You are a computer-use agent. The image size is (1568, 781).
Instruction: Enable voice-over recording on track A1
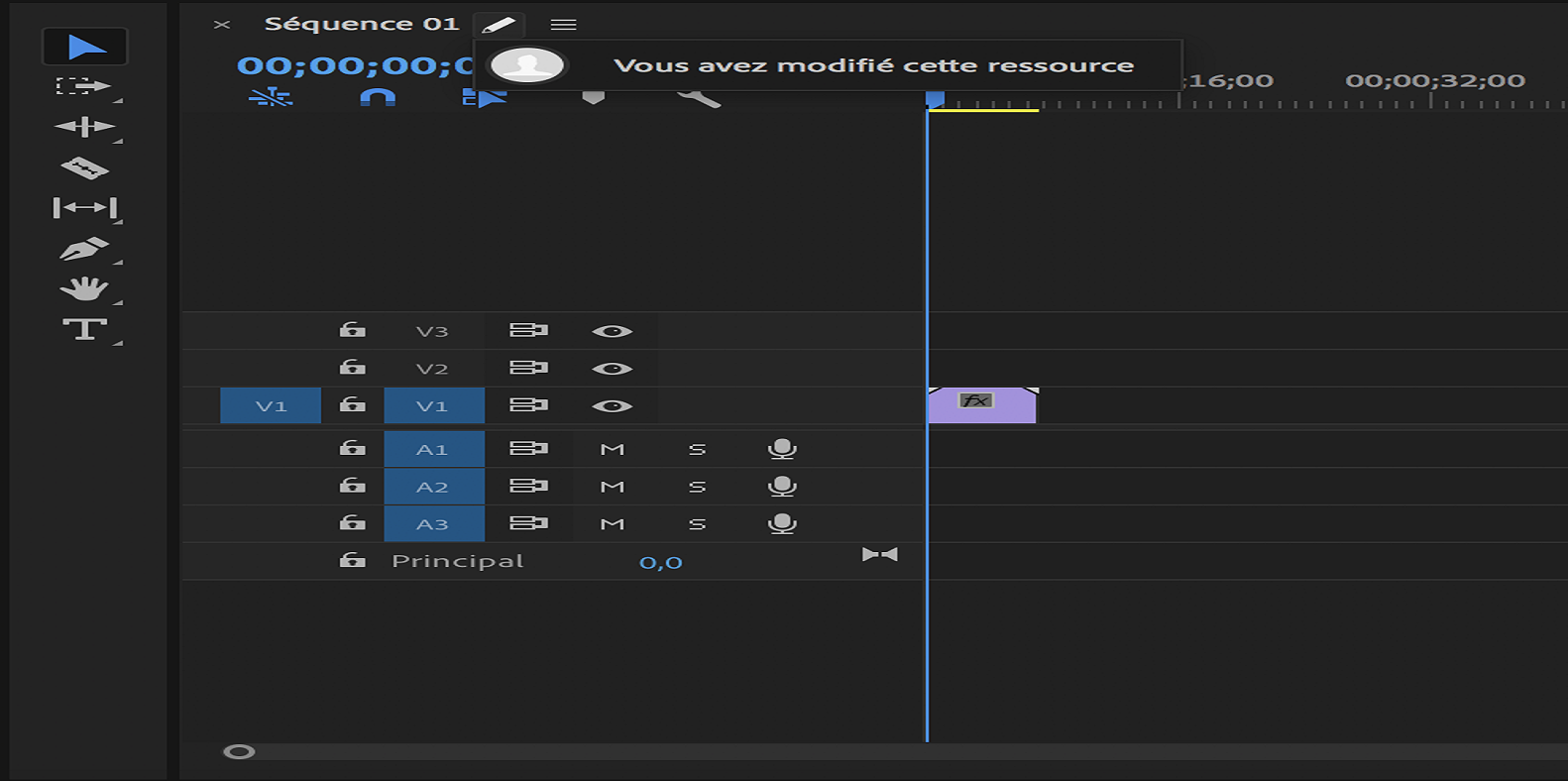point(782,449)
